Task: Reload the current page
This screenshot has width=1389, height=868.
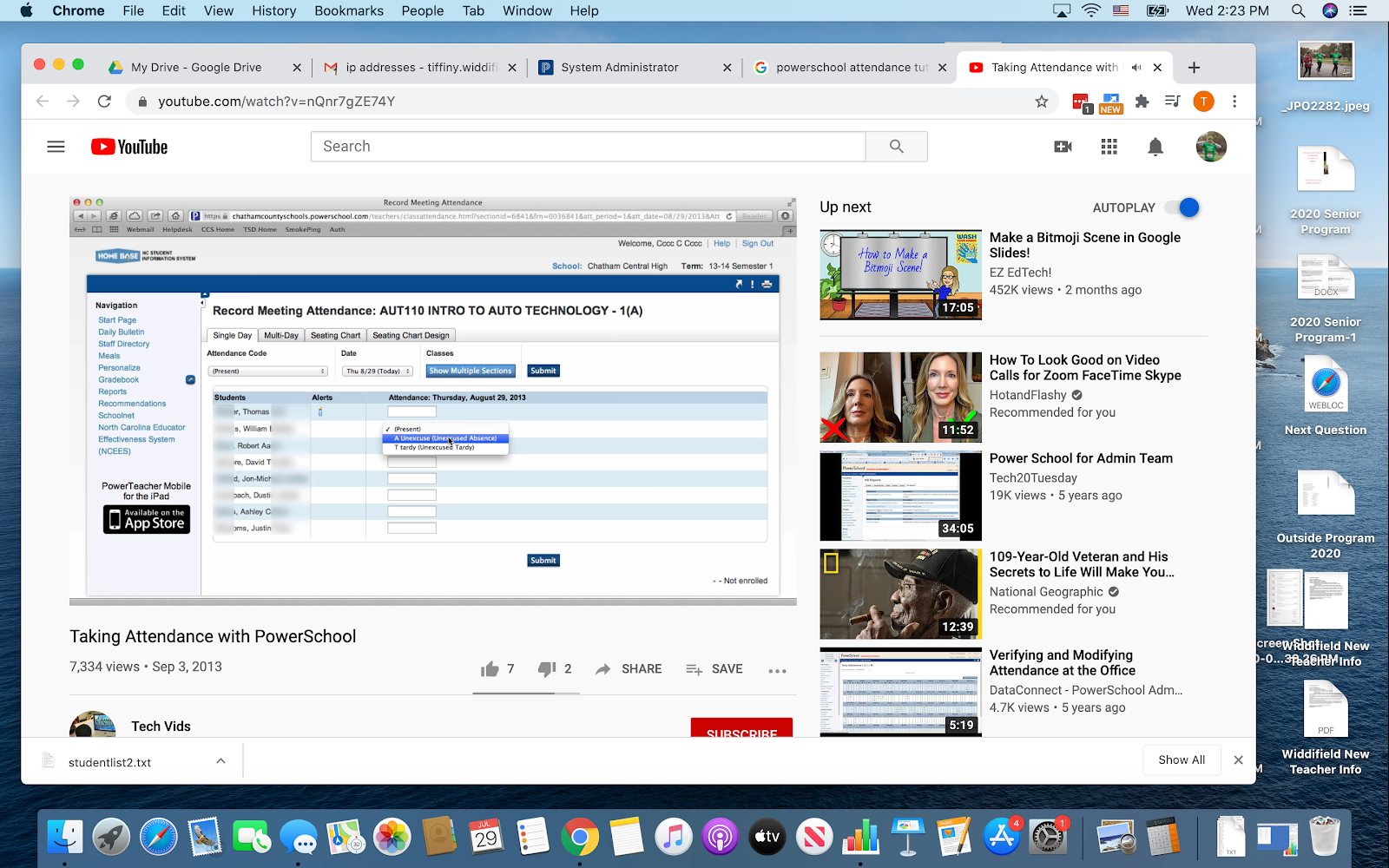Action: [104, 102]
